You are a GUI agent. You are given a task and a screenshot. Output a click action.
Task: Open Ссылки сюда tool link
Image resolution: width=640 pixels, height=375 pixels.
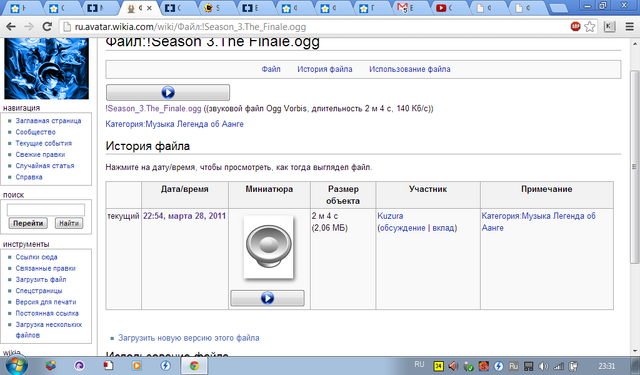tap(36, 257)
